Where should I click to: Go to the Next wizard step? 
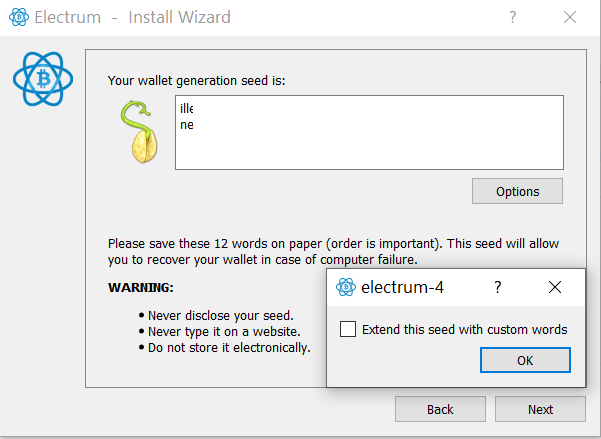(x=540, y=409)
